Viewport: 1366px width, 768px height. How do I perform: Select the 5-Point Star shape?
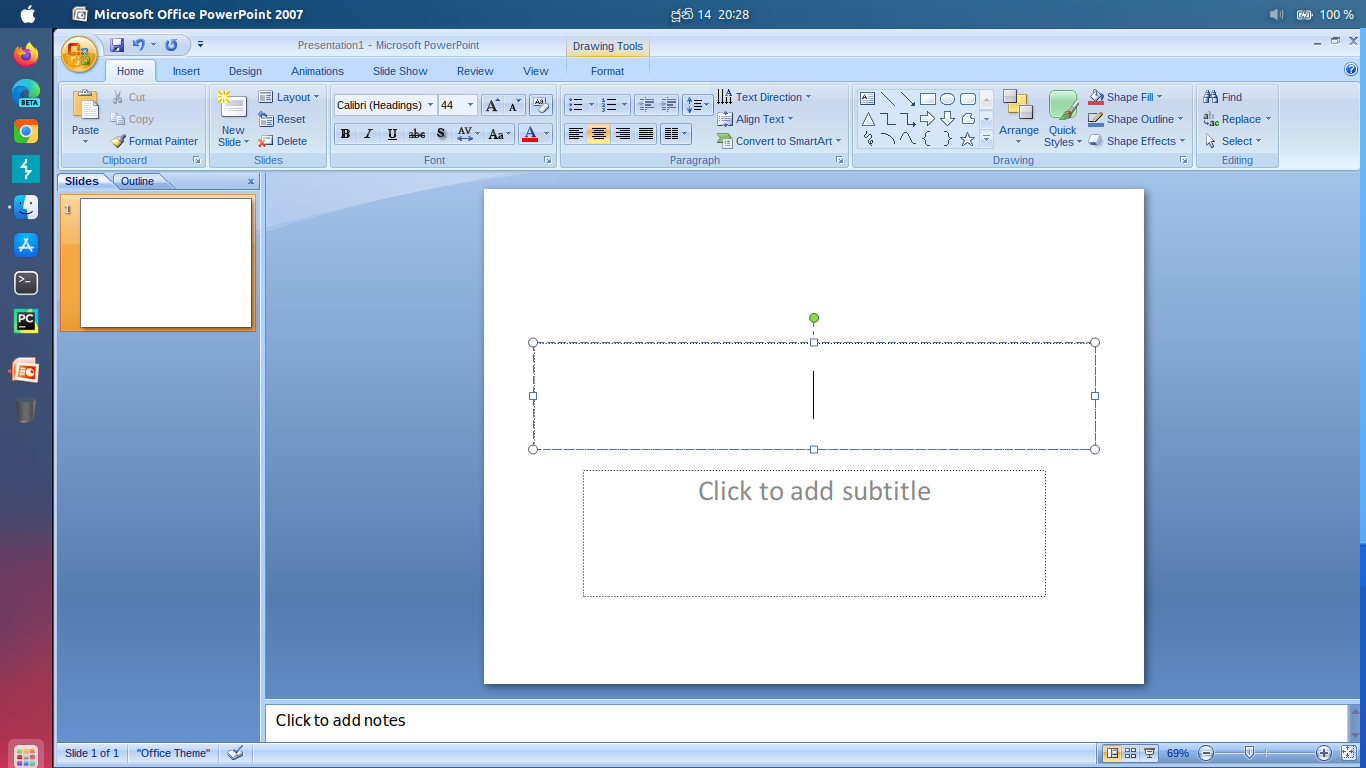[x=967, y=139]
